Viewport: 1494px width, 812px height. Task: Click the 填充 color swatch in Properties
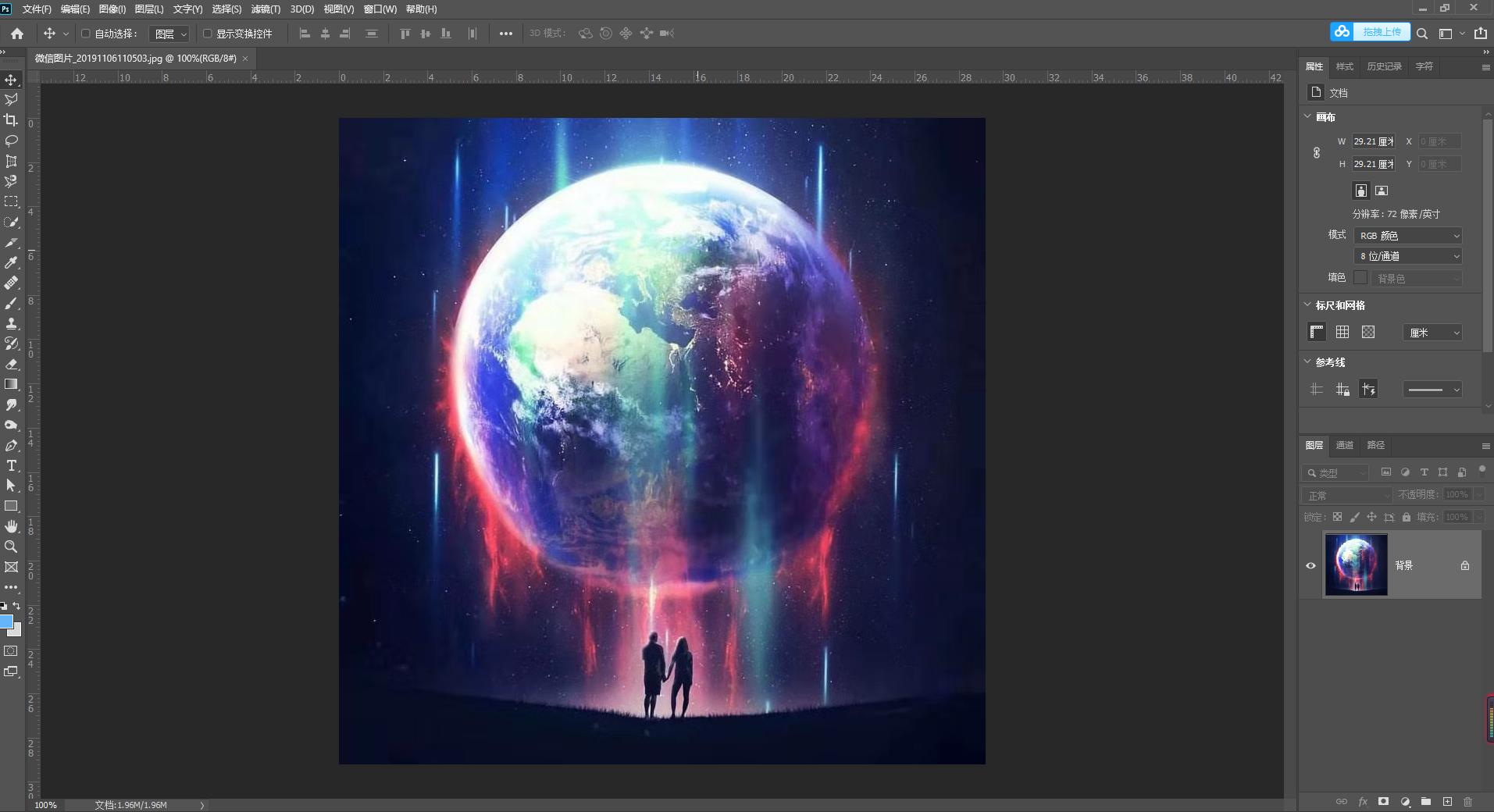[x=1361, y=277]
